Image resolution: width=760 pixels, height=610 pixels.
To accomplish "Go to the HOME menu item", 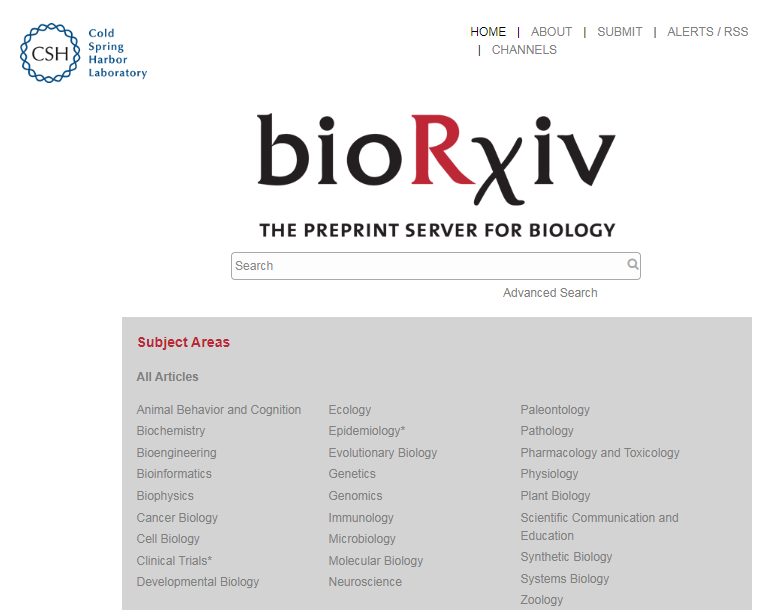I will tap(488, 32).
